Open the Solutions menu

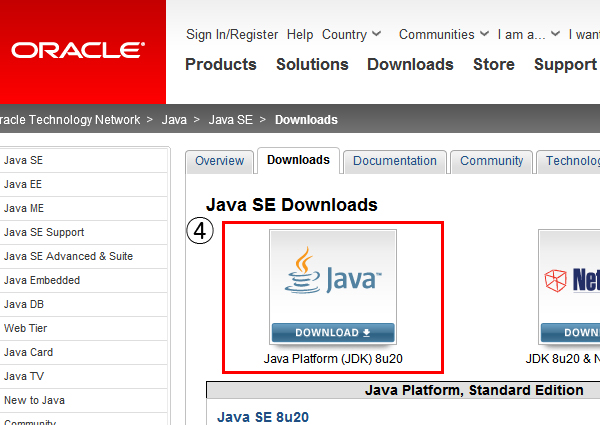coord(312,64)
